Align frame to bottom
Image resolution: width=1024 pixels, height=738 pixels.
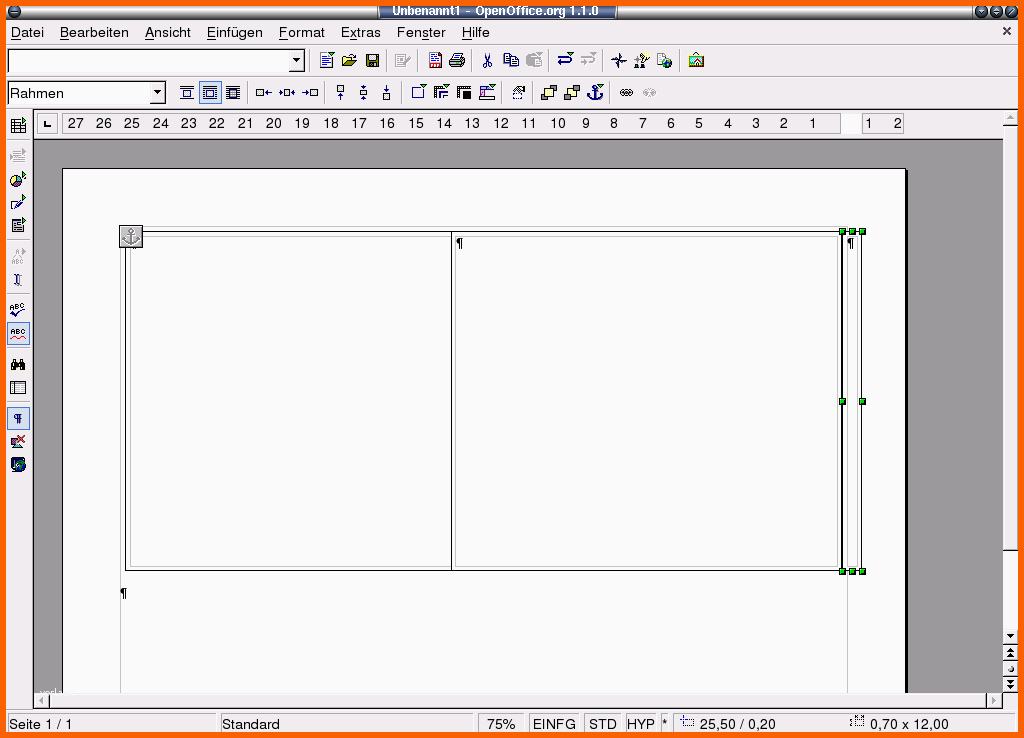click(387, 93)
